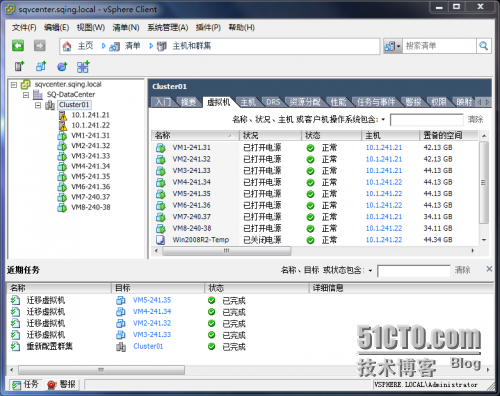Click the Cluster01 target icon in tasks
The height and width of the screenshot is (396, 500).
(x=121, y=347)
